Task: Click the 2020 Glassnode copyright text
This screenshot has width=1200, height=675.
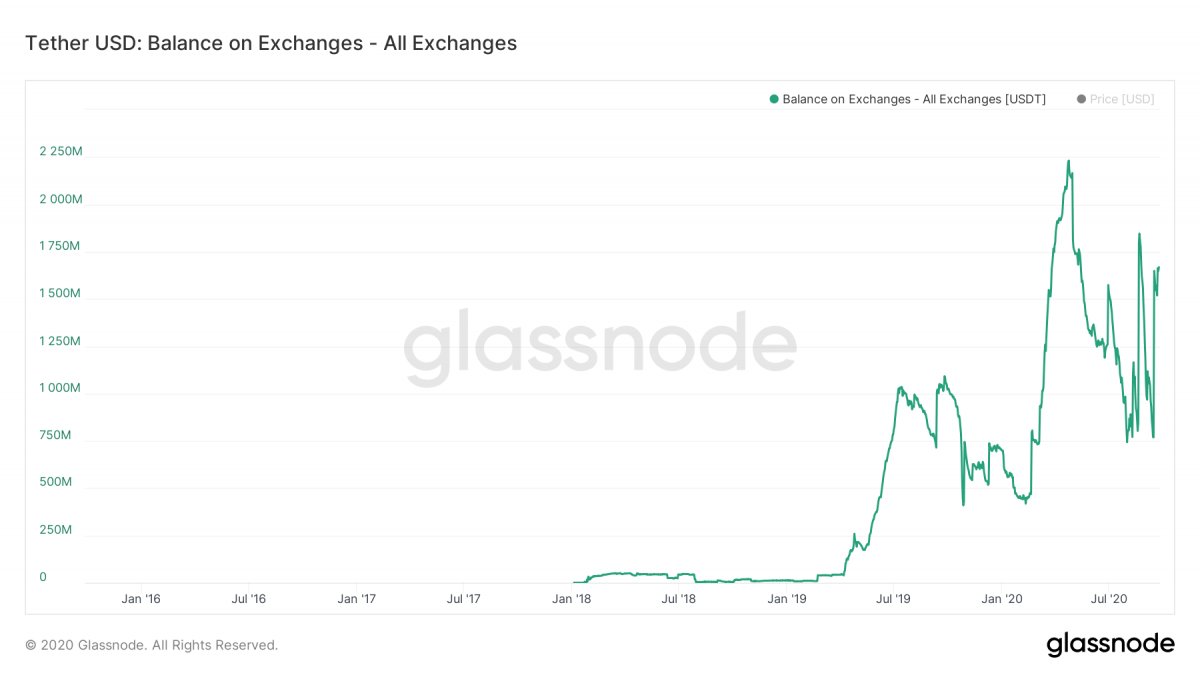Action: 151,645
